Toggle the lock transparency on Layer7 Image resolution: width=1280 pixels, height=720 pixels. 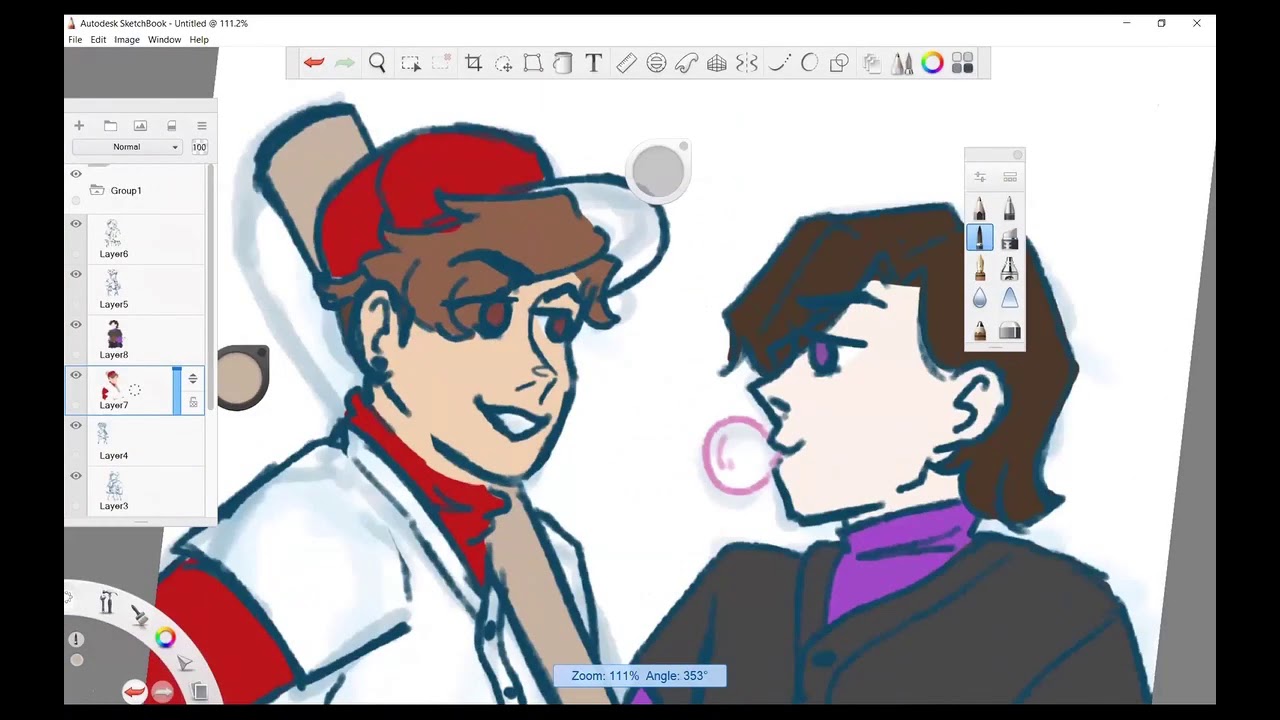pyautogui.click(x=193, y=402)
